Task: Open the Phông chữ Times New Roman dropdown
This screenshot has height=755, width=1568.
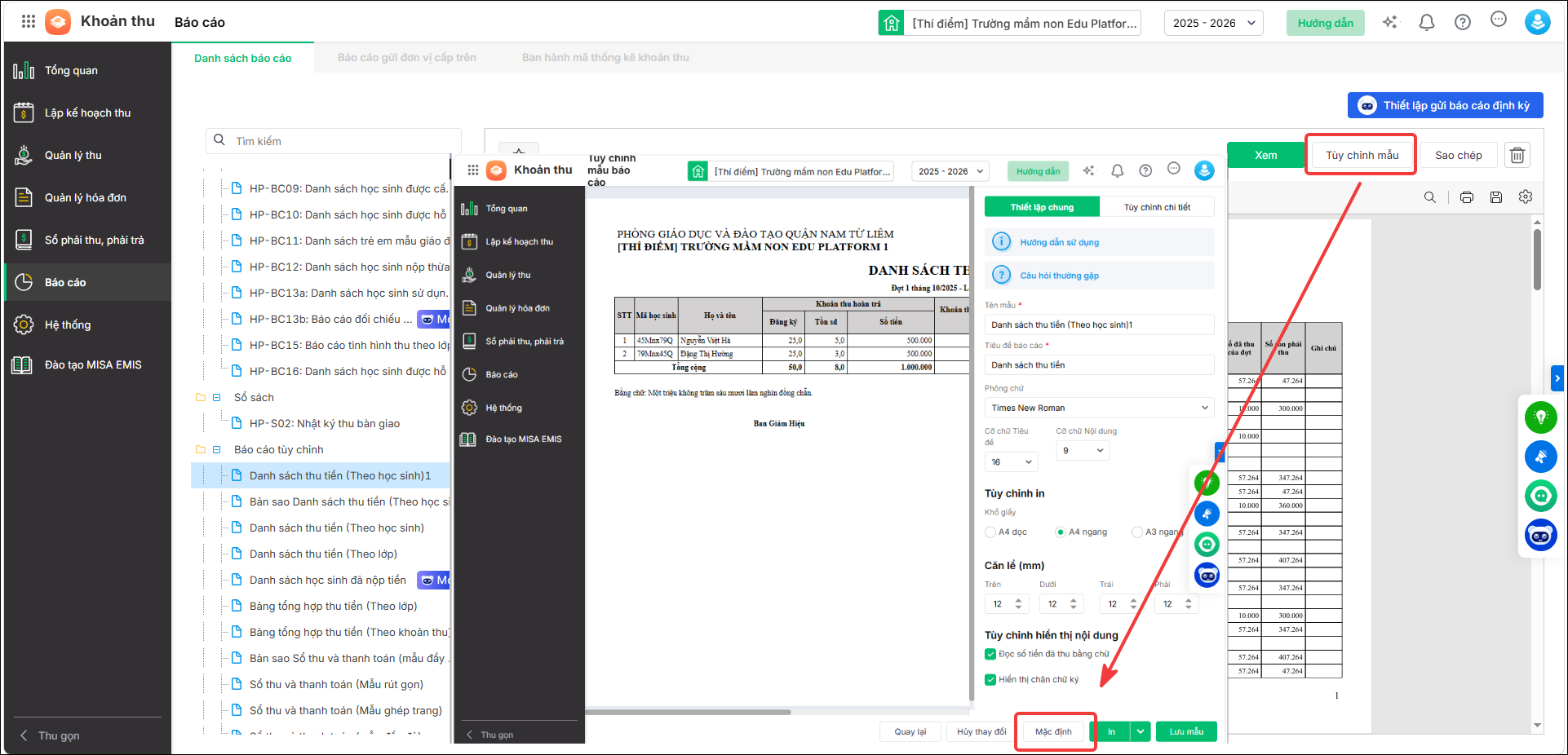Action: (x=1099, y=408)
